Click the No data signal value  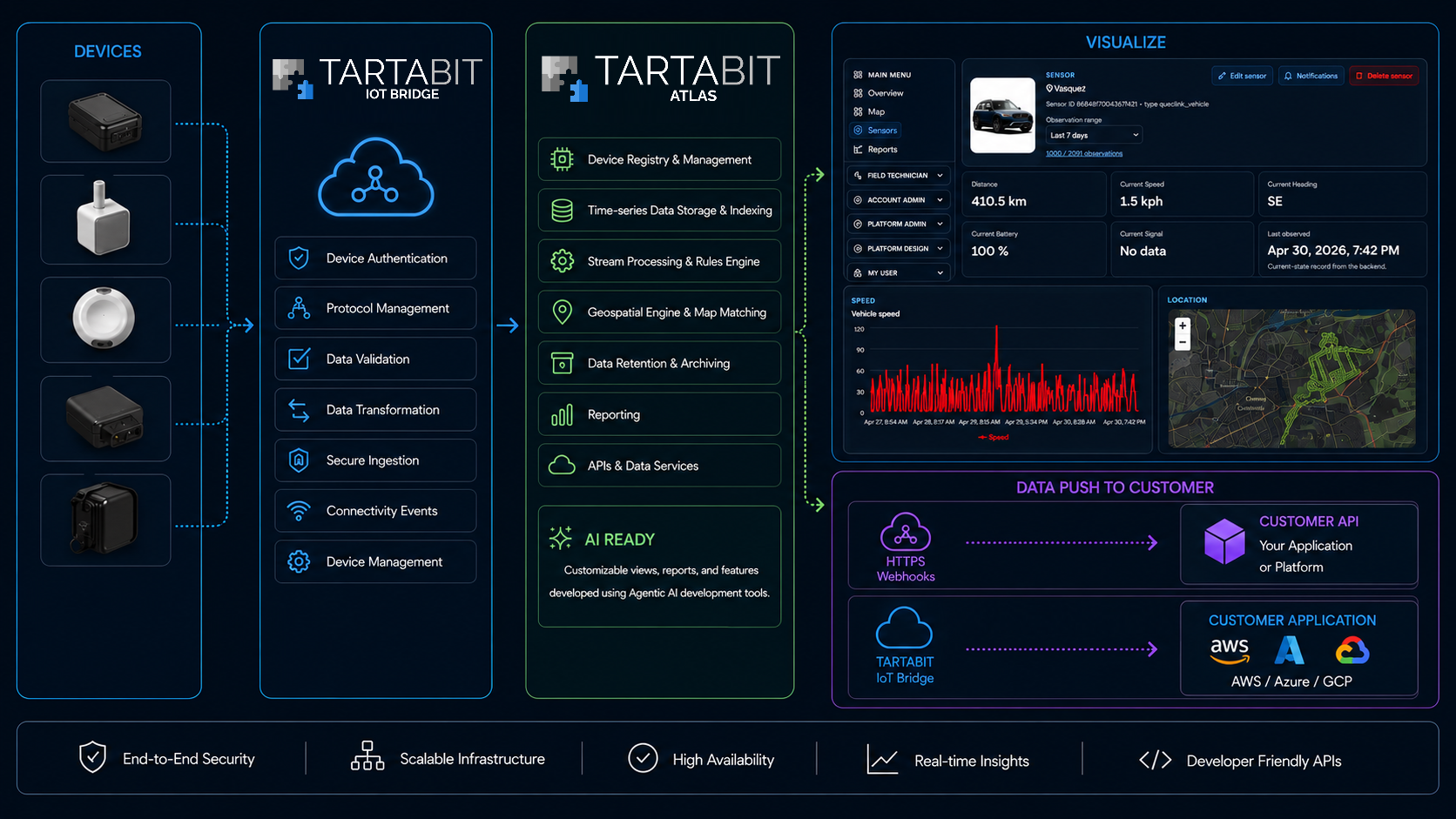click(x=1143, y=251)
